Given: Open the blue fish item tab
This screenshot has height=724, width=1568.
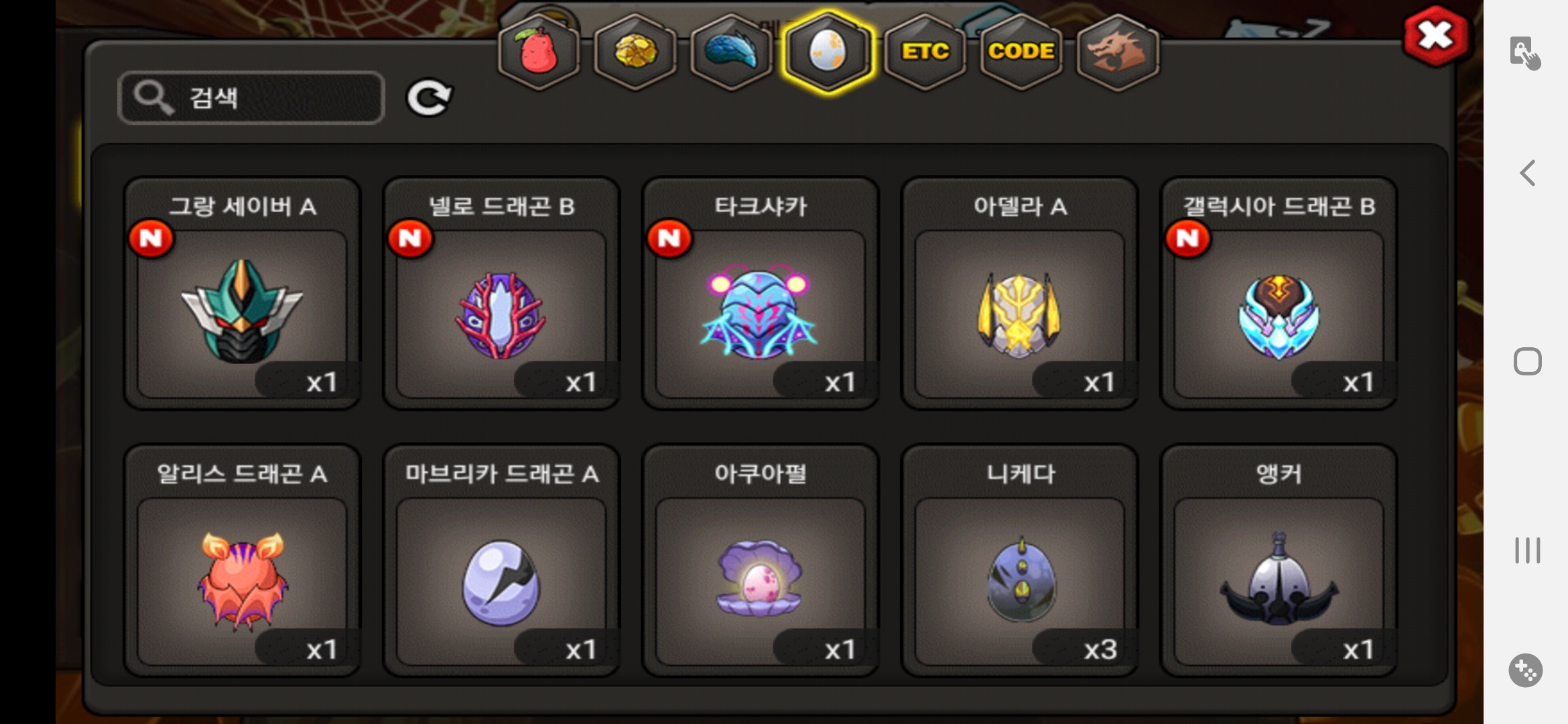Looking at the screenshot, I should coord(731,52).
